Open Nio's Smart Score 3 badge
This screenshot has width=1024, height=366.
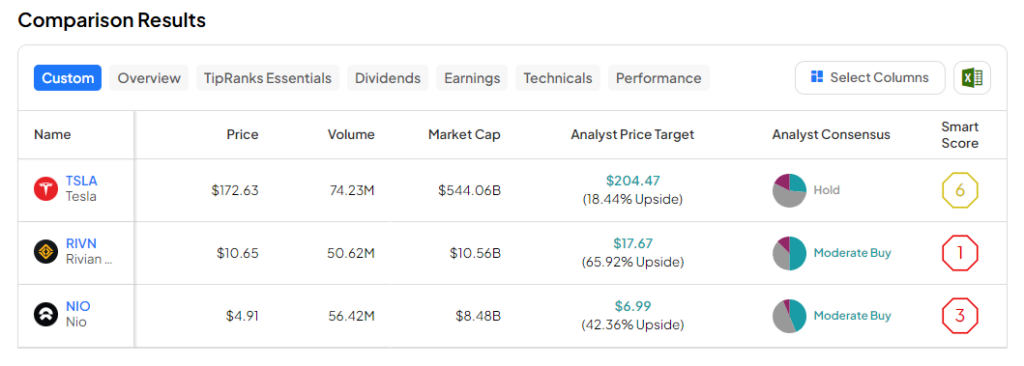959,315
